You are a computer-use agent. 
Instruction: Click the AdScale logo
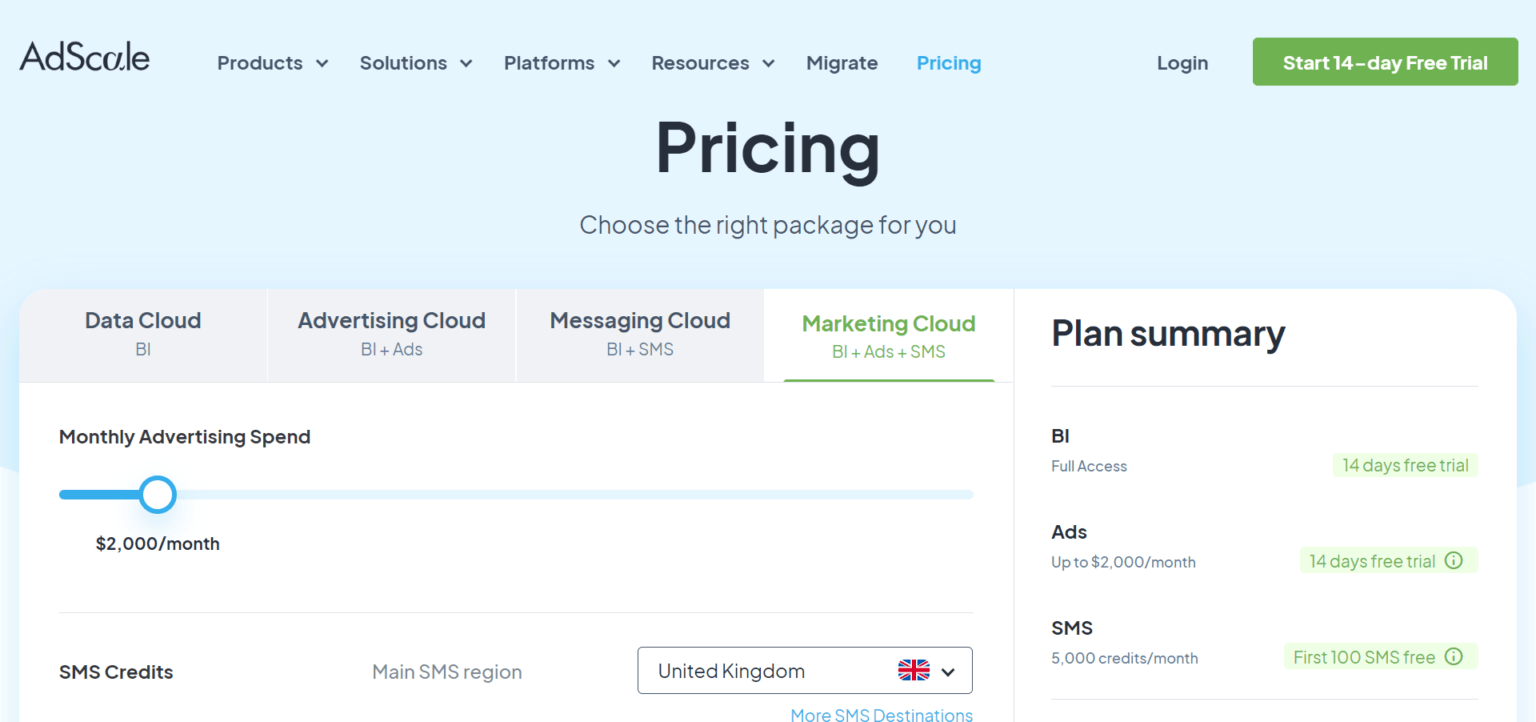(x=84, y=57)
